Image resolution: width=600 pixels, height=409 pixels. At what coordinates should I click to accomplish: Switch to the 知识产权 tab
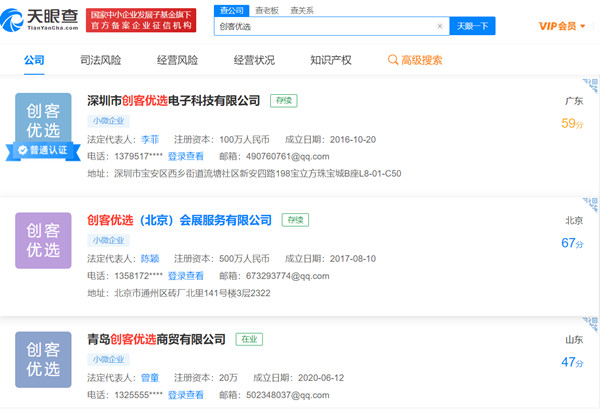331,60
